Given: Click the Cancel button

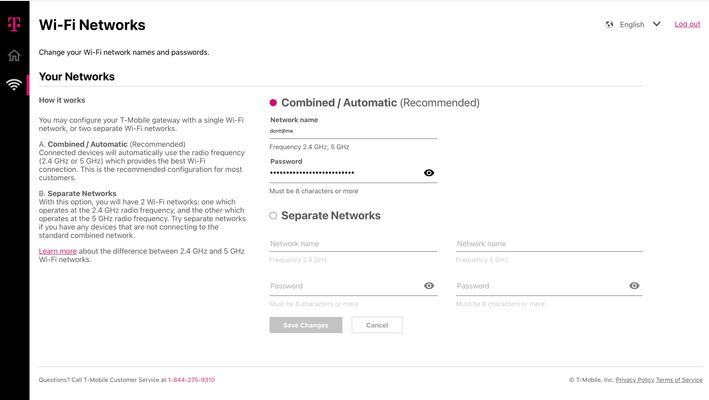Looking at the screenshot, I should [377, 325].
